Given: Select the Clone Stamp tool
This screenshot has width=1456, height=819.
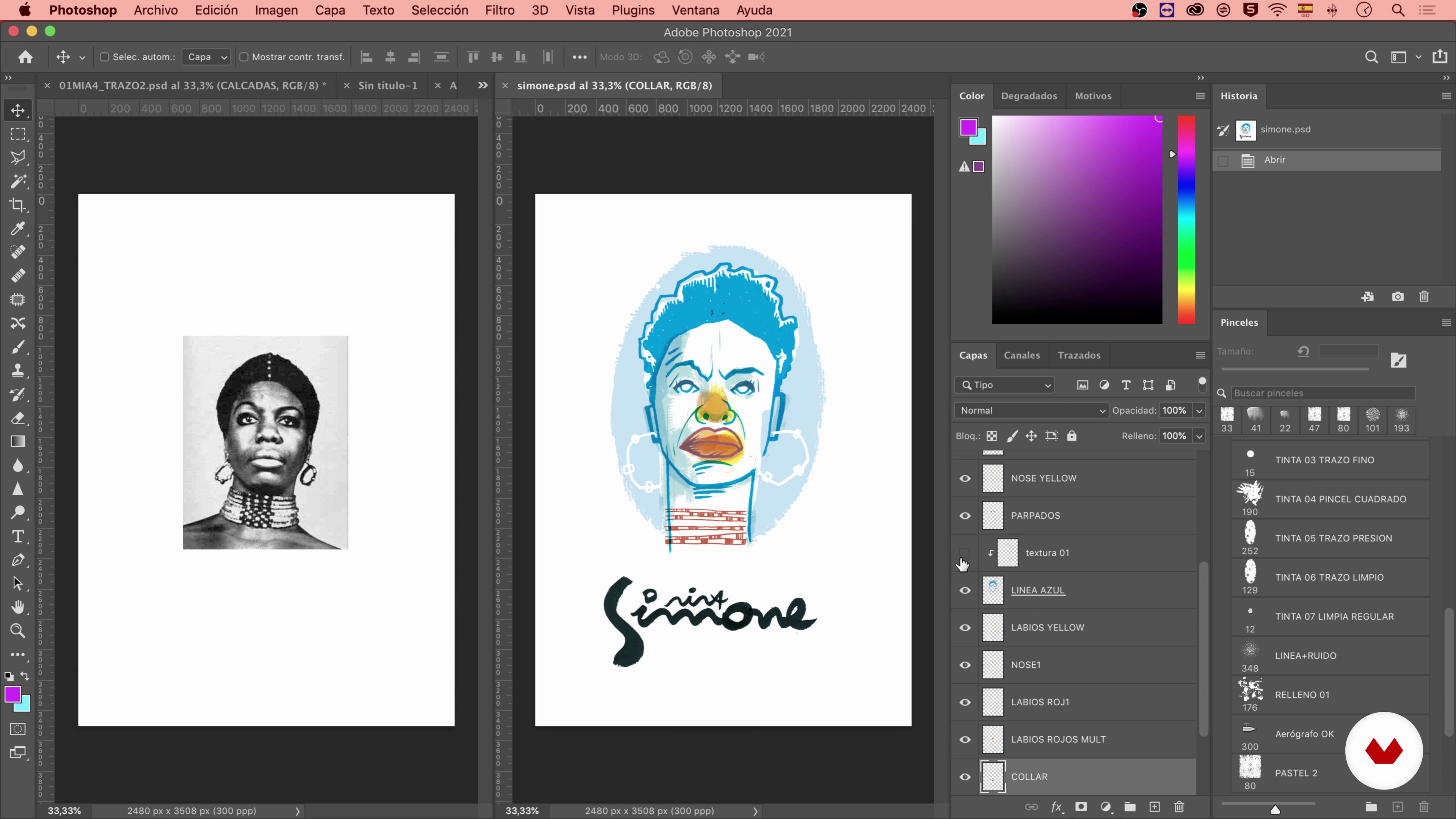Looking at the screenshot, I should [x=17, y=370].
